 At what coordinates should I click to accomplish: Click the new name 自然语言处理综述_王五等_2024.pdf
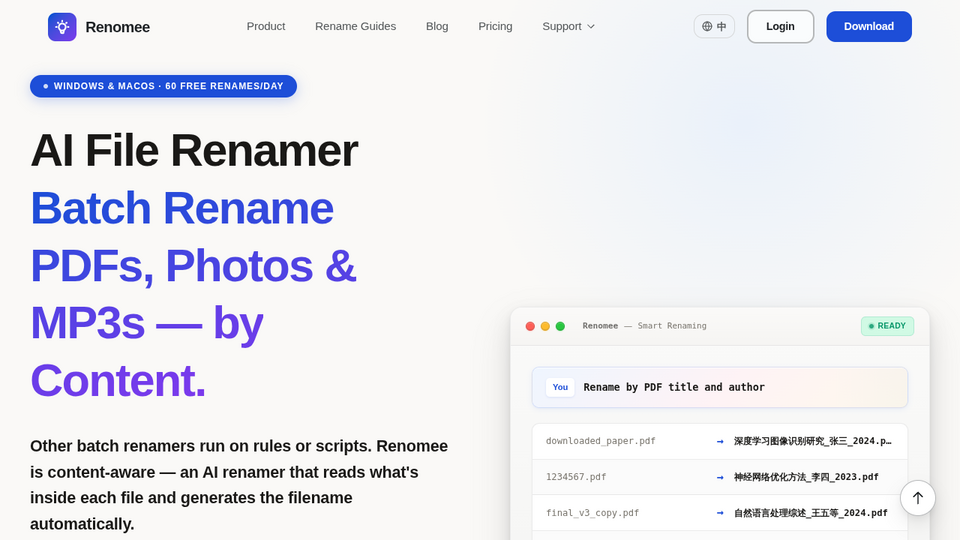pos(811,513)
